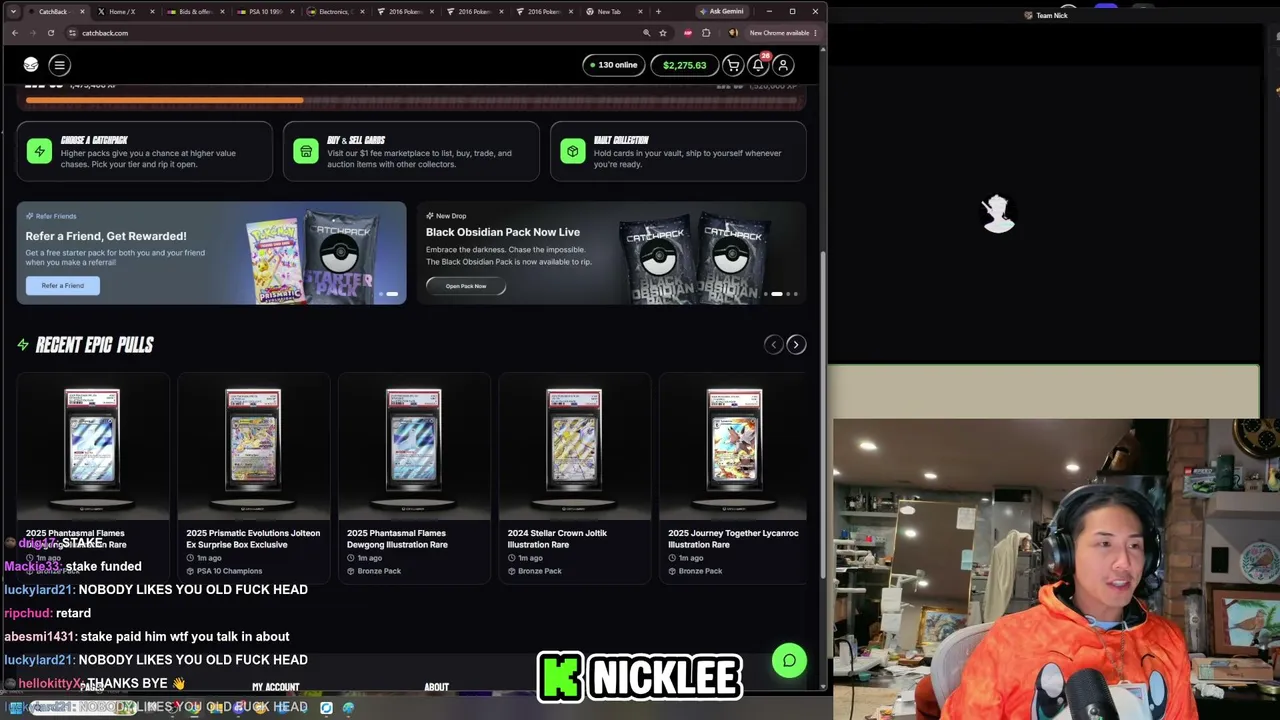Switch to the Bids & offers tab

pos(195,12)
